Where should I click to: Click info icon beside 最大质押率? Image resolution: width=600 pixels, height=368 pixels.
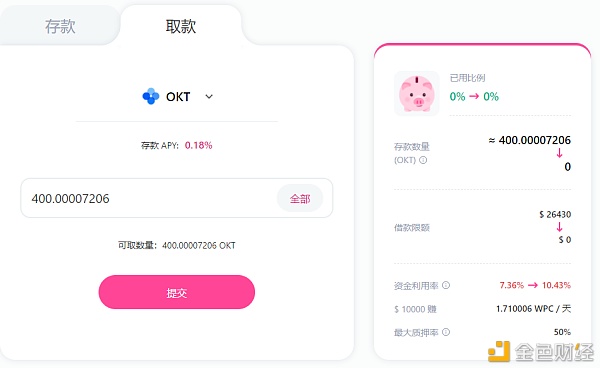tap(446, 332)
